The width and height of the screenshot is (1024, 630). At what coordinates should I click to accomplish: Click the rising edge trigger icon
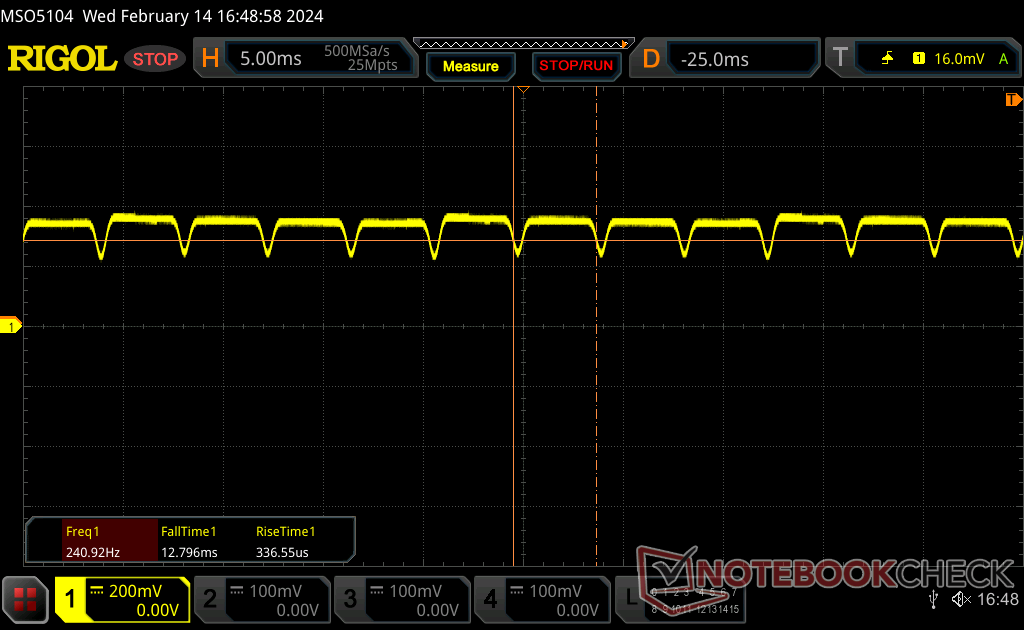point(887,59)
